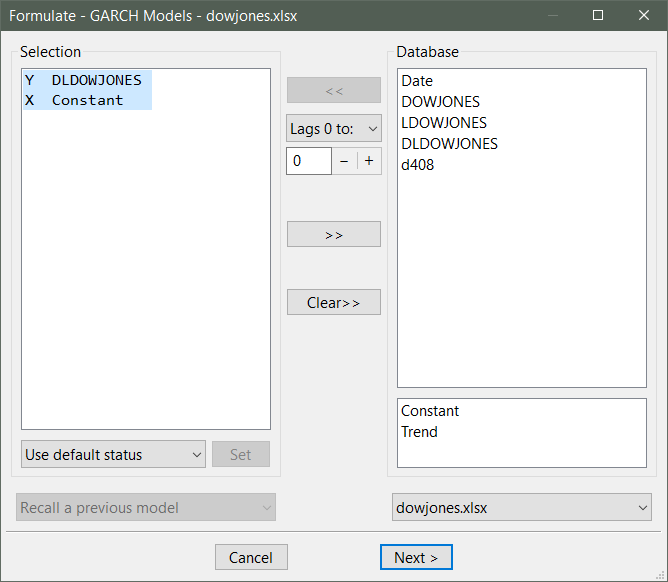Select Date in the Database list

(417, 80)
